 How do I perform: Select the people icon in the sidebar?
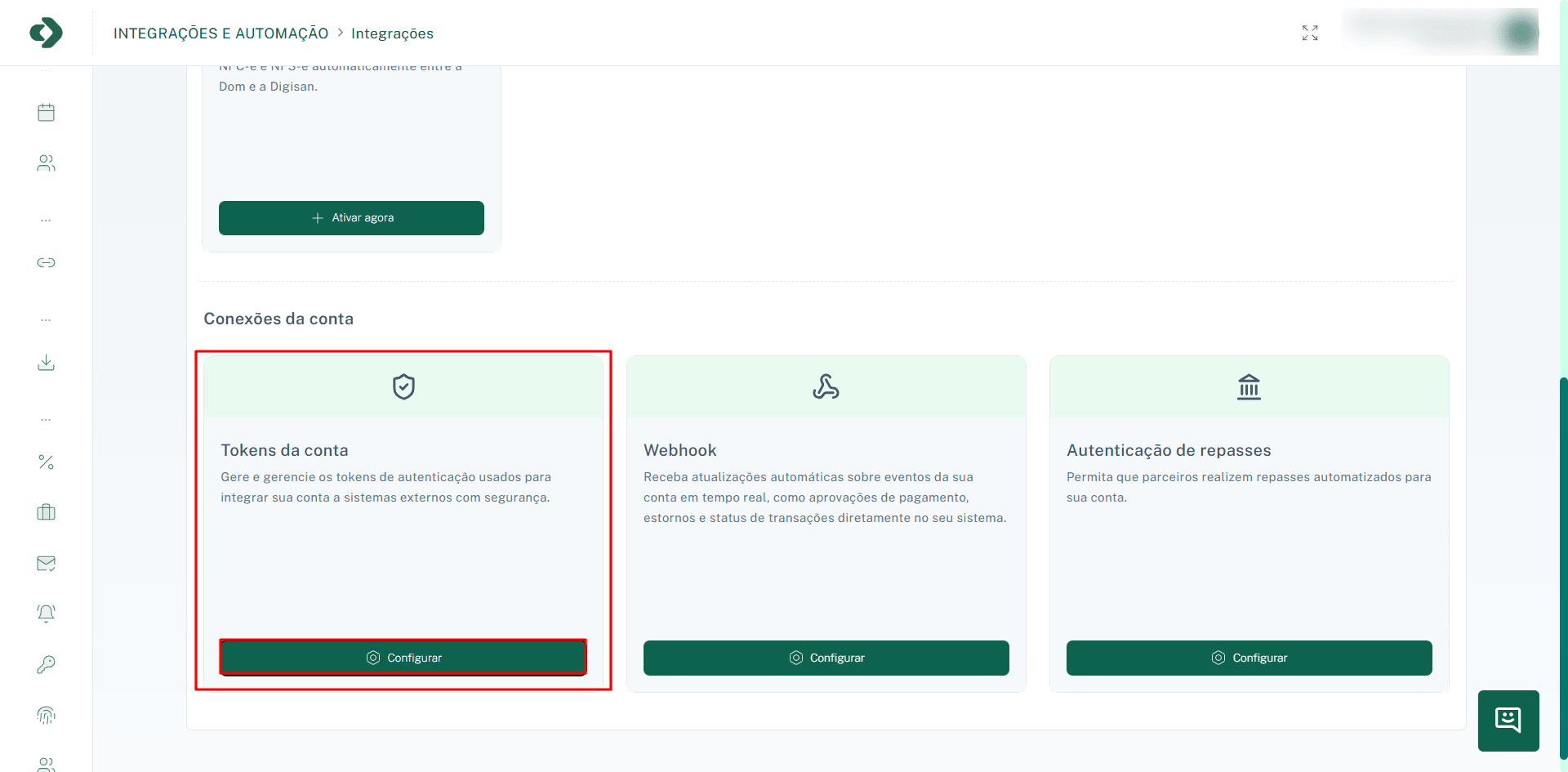coord(46,163)
